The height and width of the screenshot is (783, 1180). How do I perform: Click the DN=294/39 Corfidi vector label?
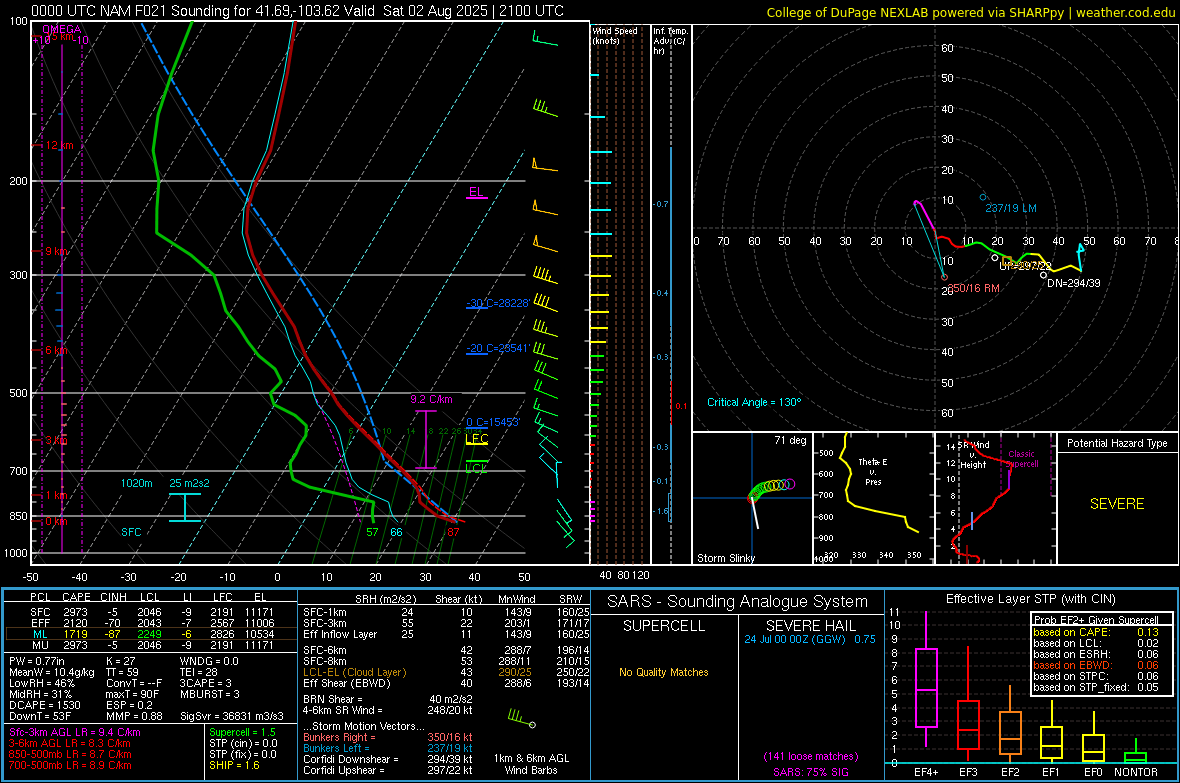click(1074, 283)
